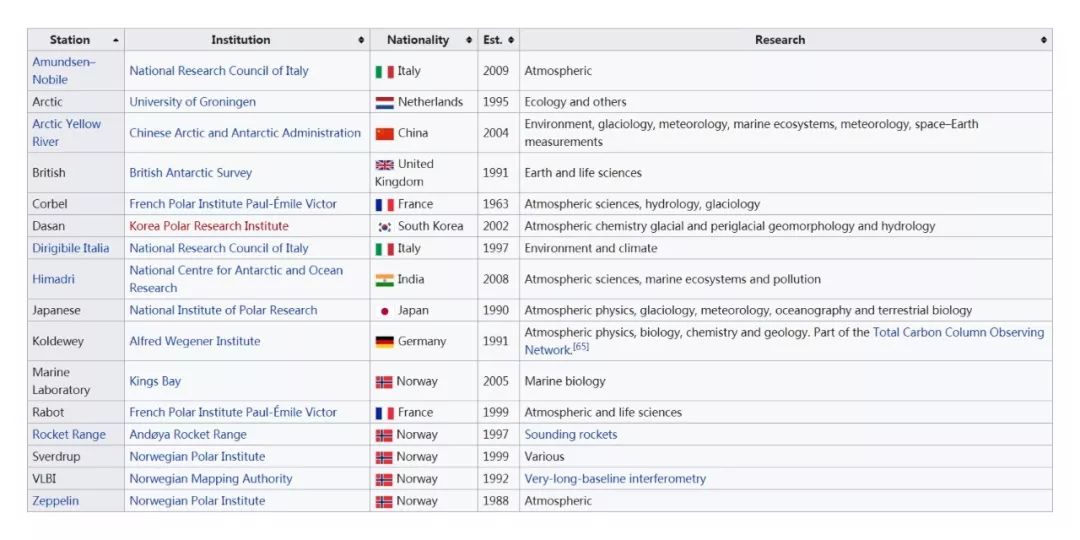Open the Arctic Yellow River station link

click(x=66, y=132)
